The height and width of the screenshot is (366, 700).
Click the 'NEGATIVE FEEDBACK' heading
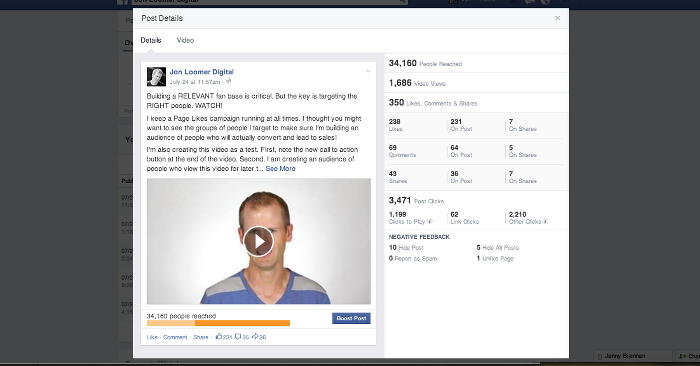(x=419, y=237)
